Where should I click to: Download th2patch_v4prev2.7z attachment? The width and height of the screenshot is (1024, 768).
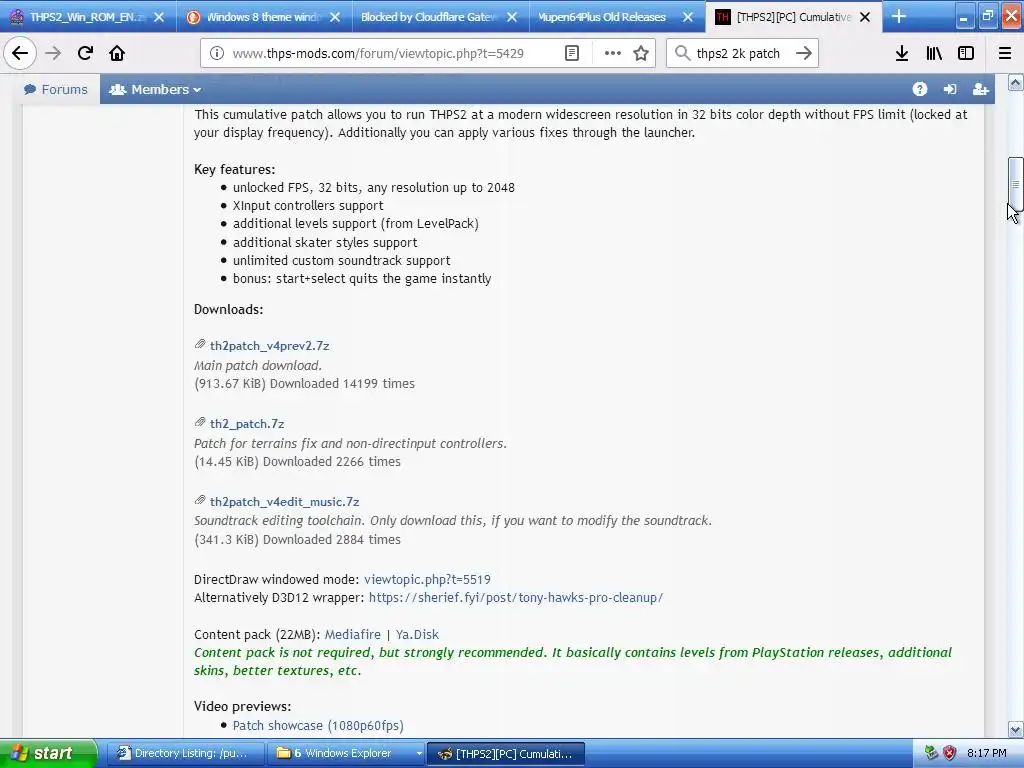tap(269, 345)
